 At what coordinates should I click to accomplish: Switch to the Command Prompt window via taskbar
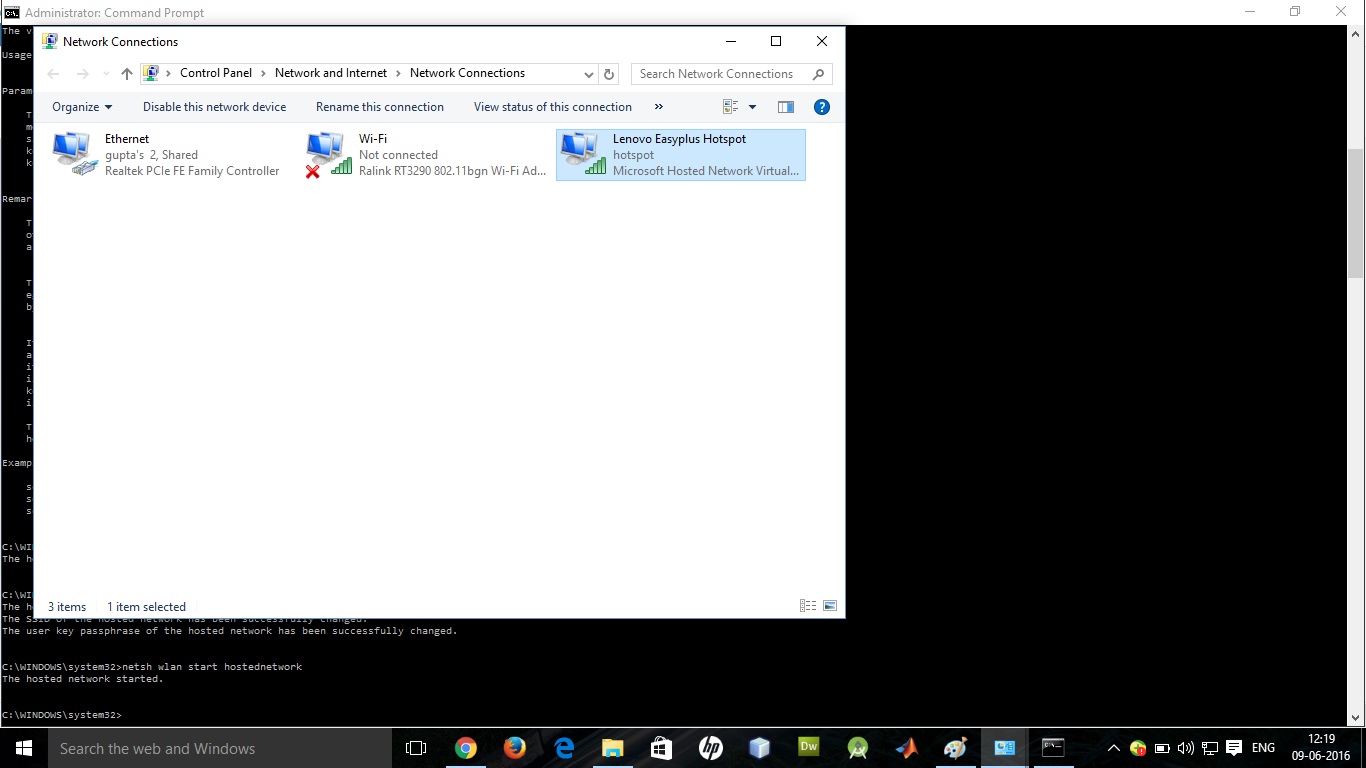click(x=1053, y=748)
